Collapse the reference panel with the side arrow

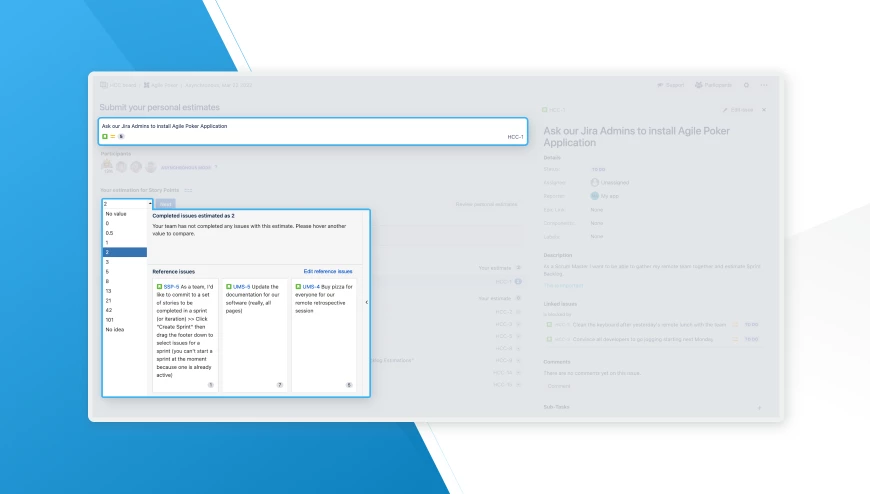pos(366,302)
